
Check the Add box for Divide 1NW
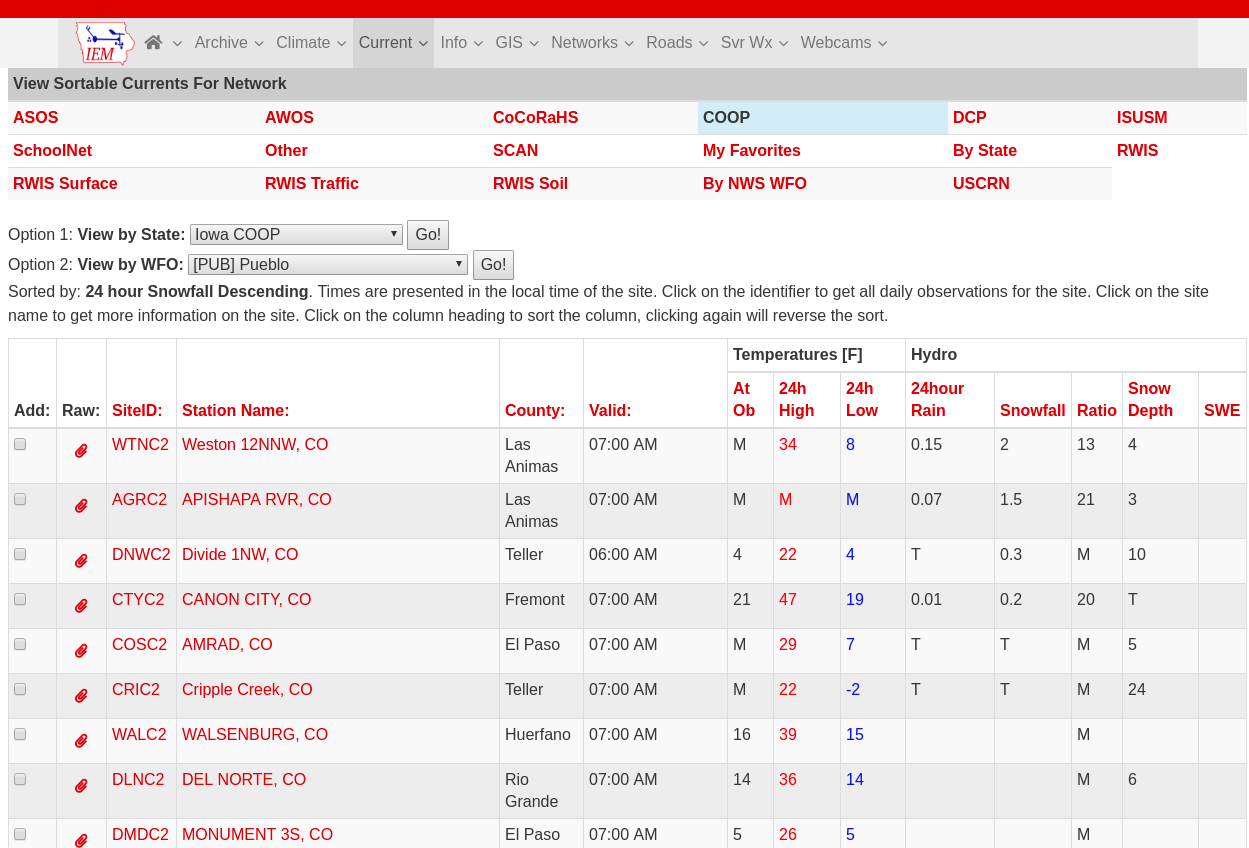(x=20, y=554)
